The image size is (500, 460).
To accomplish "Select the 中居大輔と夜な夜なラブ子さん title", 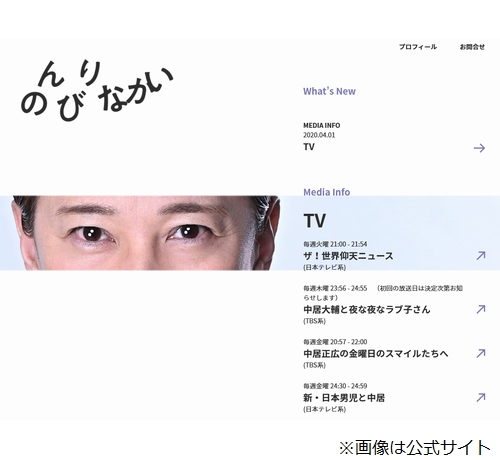I will tap(367, 310).
